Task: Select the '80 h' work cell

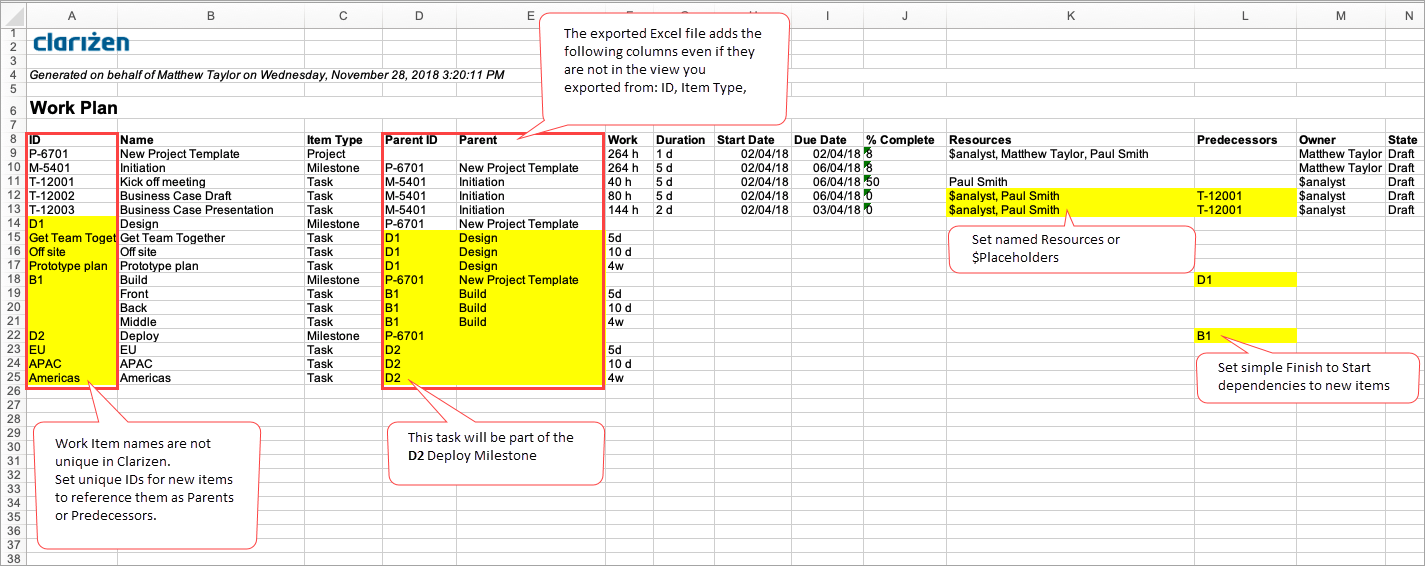Action: point(629,196)
